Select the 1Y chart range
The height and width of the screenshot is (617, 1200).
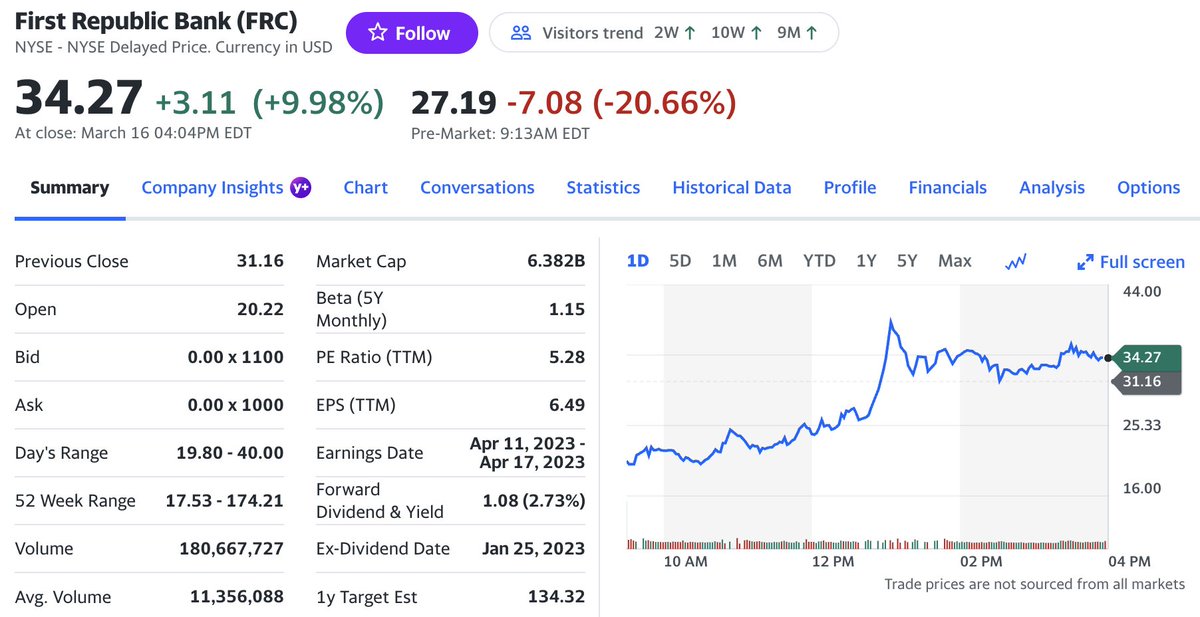point(866,261)
